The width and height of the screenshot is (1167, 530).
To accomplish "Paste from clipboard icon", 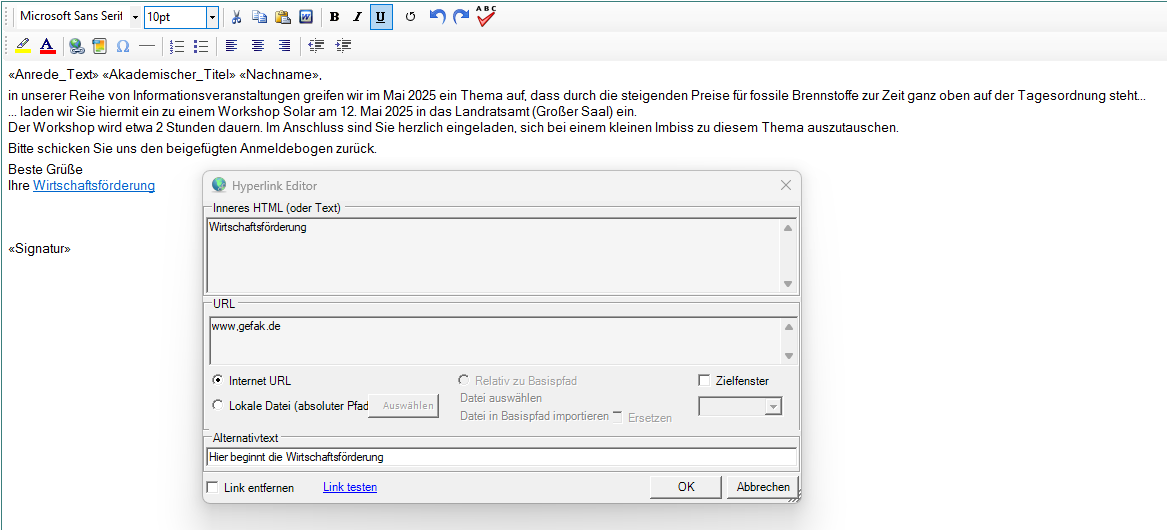I will tap(283, 16).
